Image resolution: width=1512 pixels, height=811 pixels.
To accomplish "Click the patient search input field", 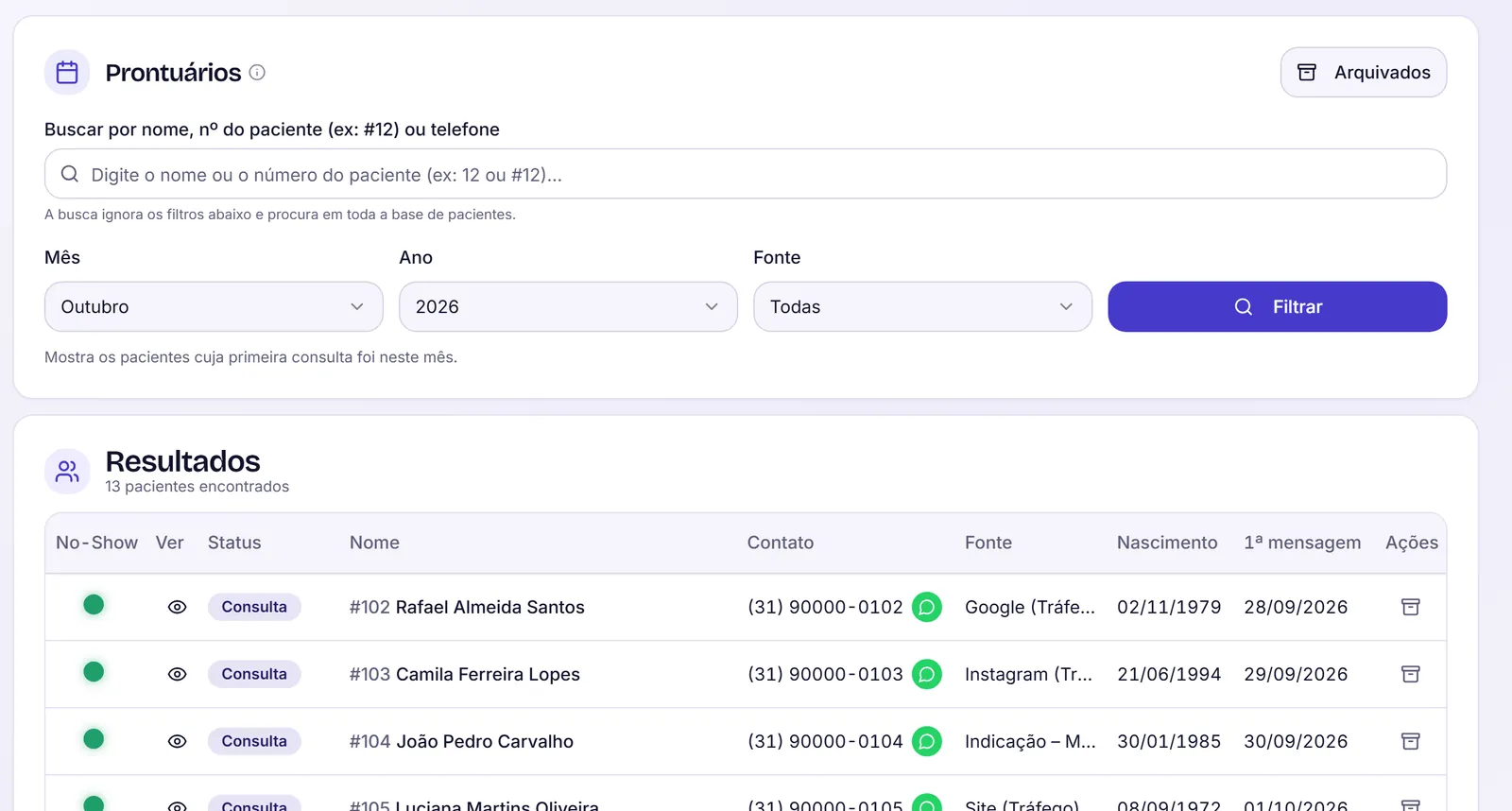I will [x=746, y=174].
